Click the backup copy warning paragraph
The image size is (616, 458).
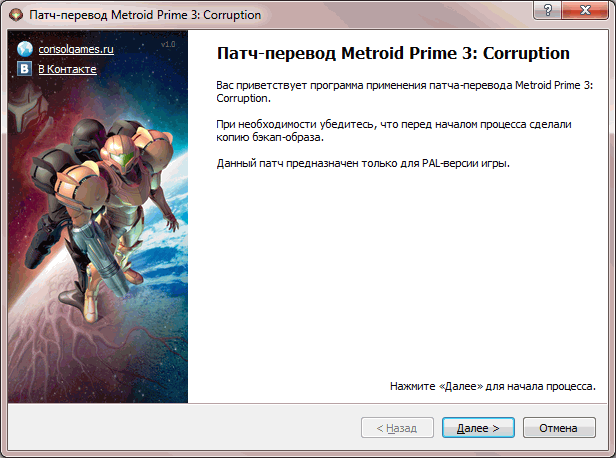pyautogui.click(x=394, y=130)
